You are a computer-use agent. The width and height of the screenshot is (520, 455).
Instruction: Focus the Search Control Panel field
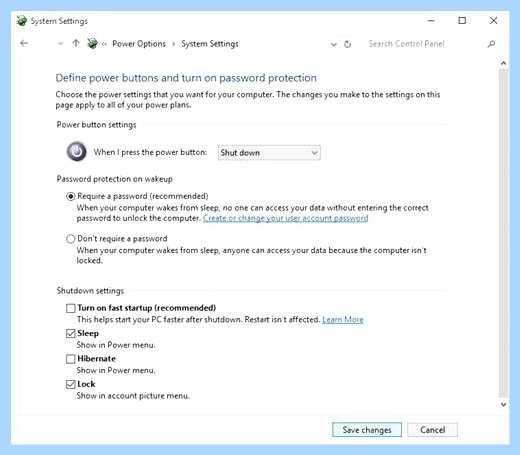click(406, 44)
